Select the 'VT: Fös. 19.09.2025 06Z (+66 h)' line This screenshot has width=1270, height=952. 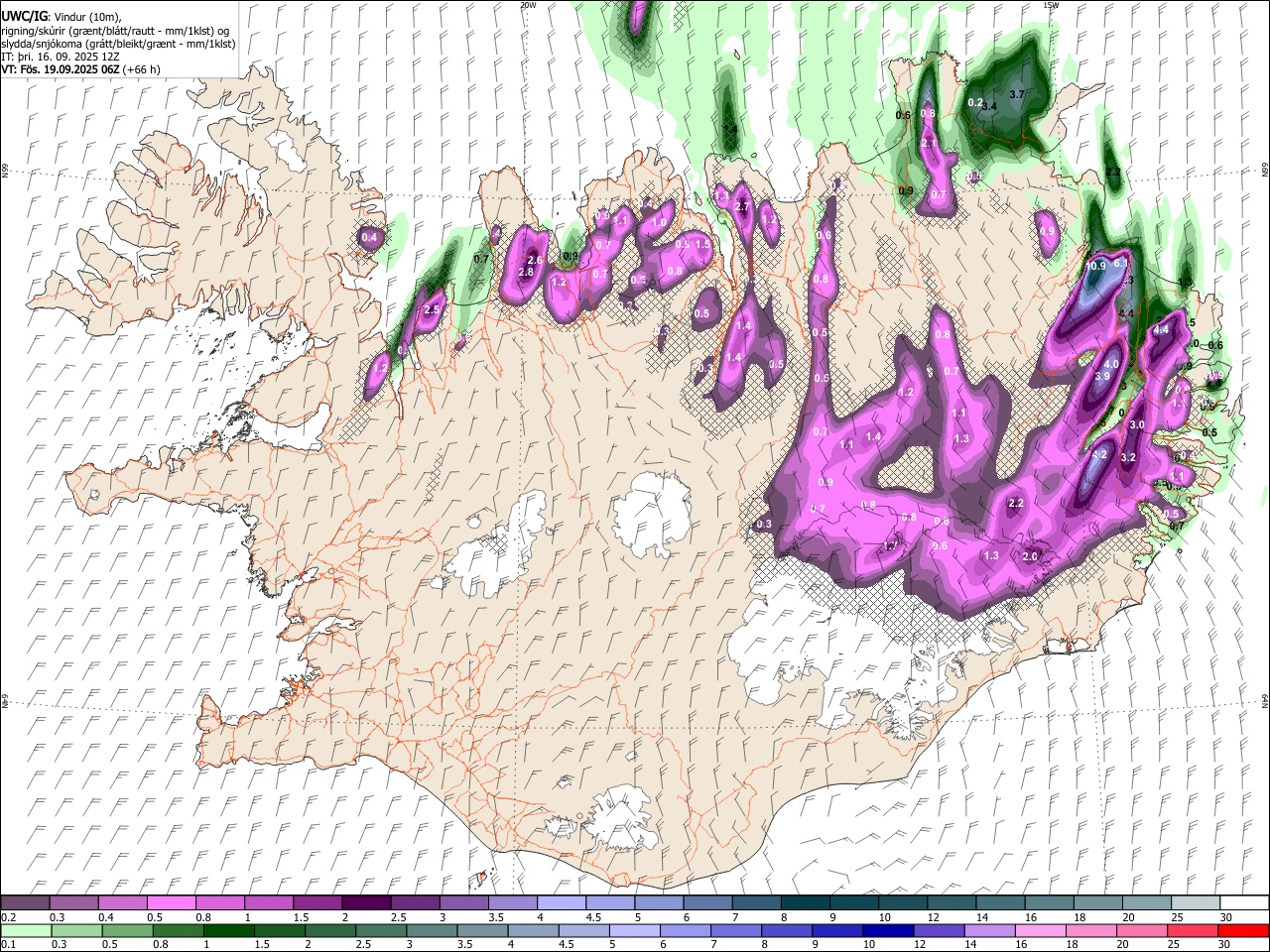80,69
